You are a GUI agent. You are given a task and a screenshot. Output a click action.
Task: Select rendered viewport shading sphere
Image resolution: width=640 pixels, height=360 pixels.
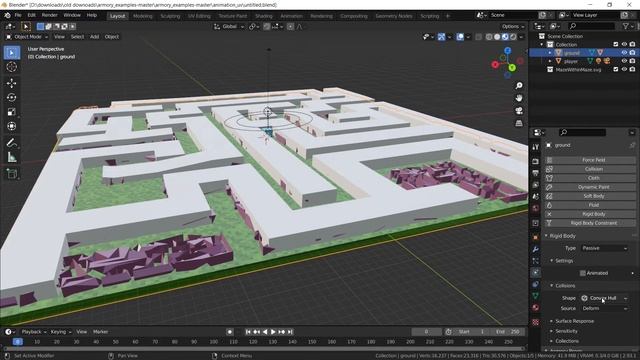click(x=513, y=37)
